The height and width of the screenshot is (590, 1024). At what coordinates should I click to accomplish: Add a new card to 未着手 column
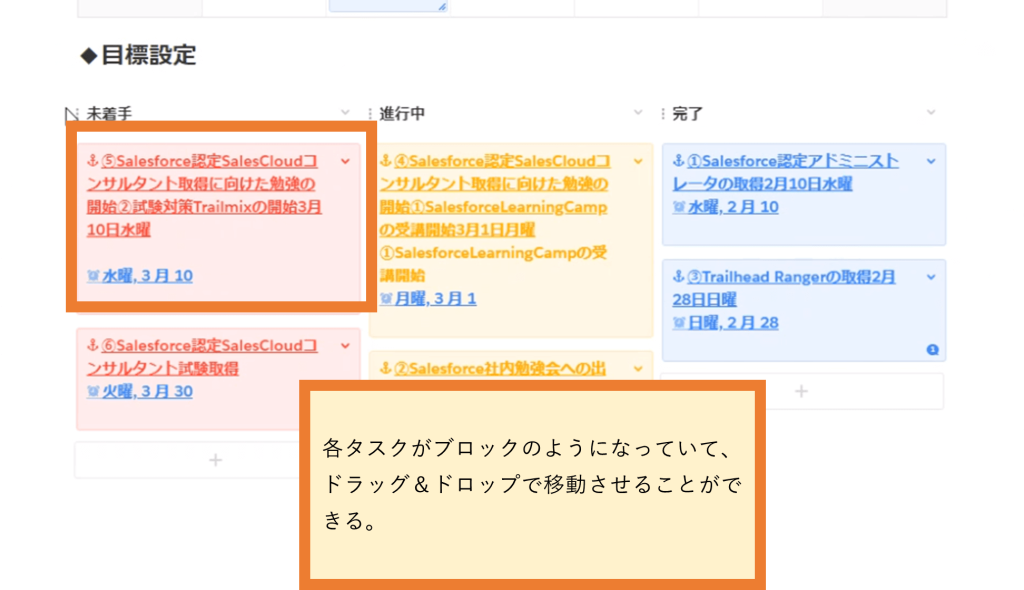[216, 461]
